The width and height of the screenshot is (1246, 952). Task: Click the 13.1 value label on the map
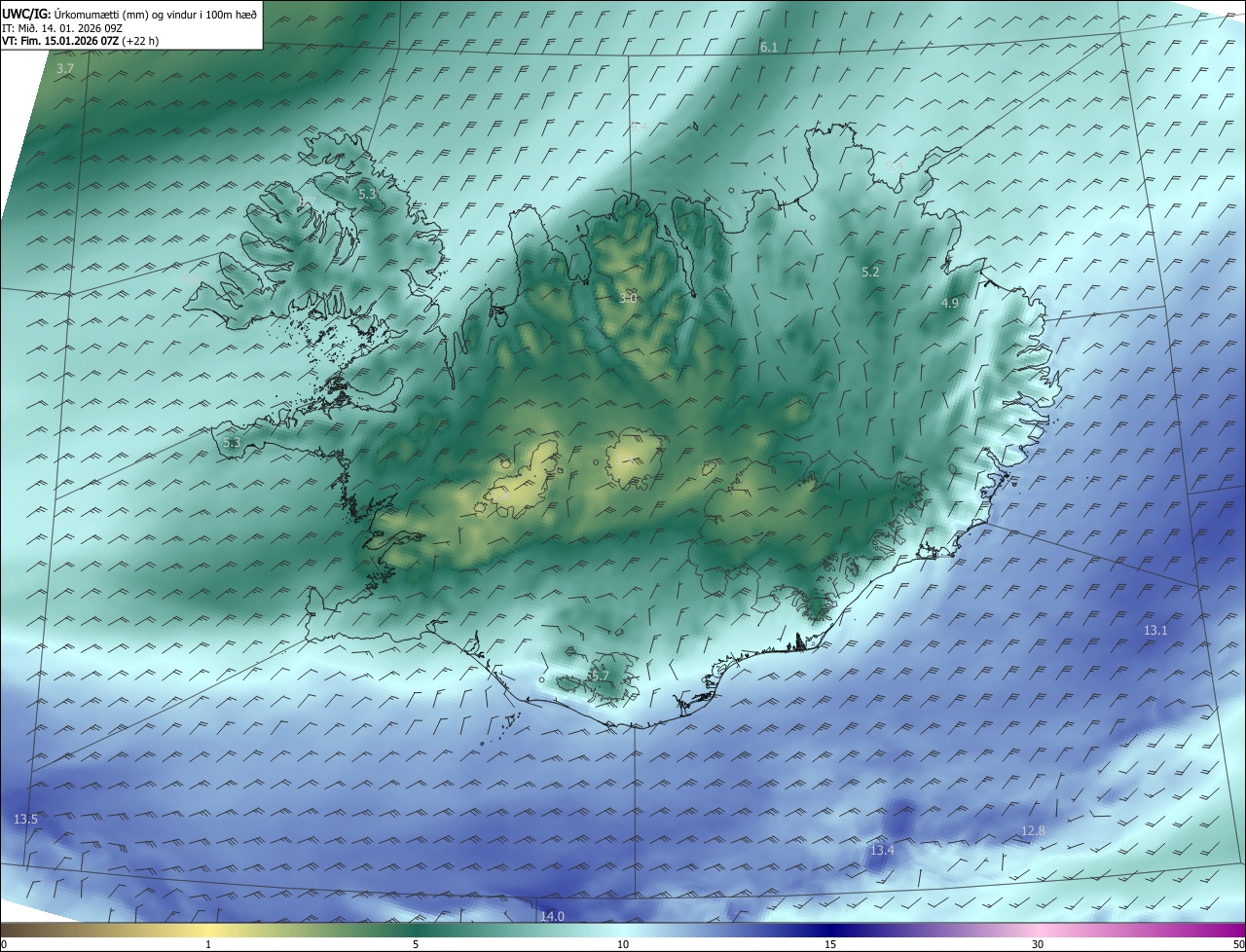[1155, 631]
